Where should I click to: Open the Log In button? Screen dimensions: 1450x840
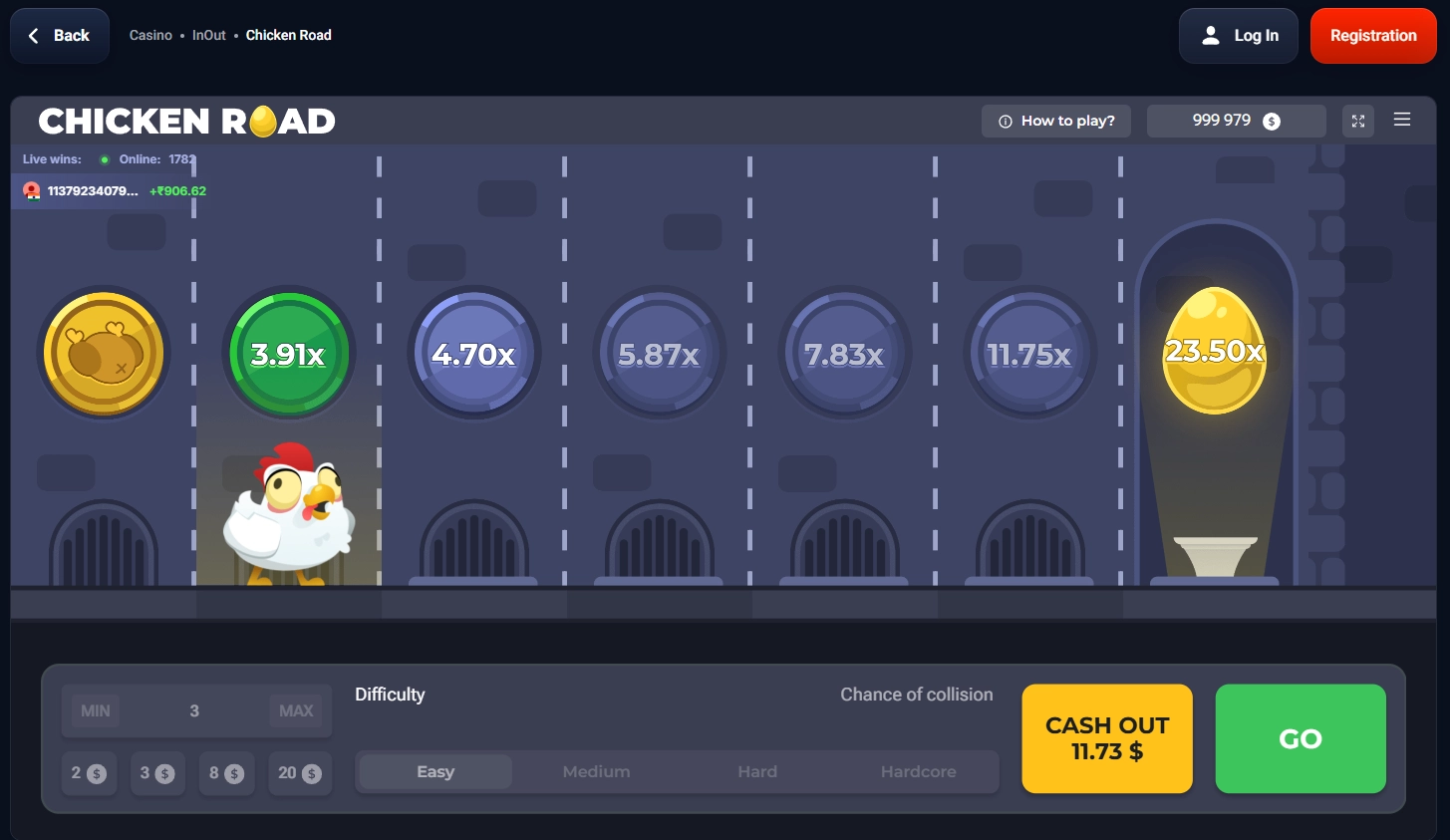pos(1239,36)
